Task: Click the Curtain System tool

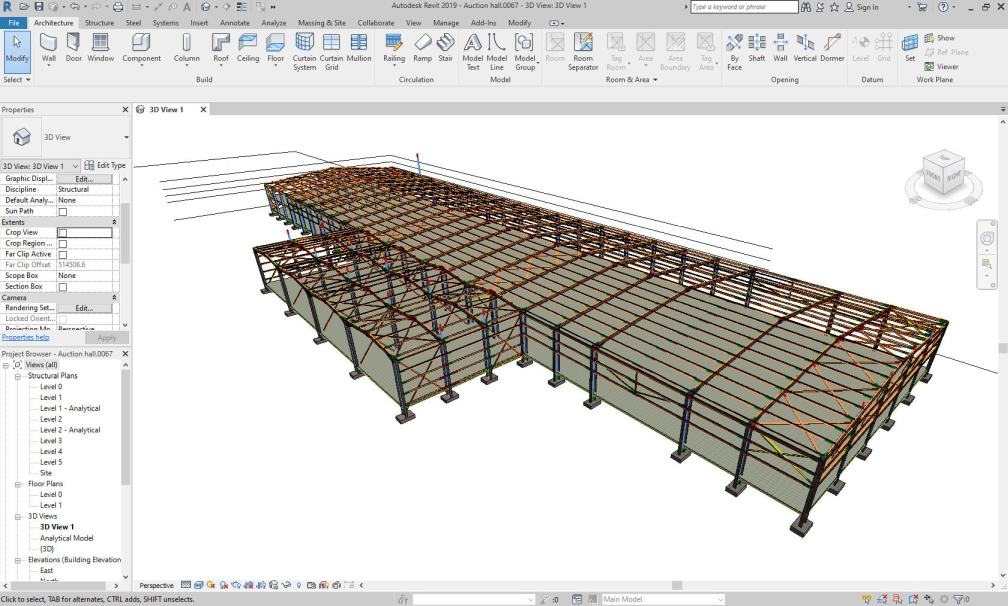Action: tap(304, 51)
